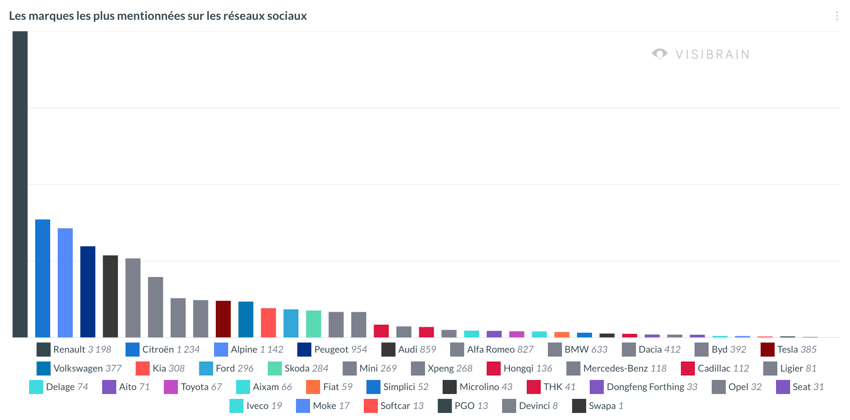Image resolution: width=850 pixels, height=420 pixels.
Task: Click the Seat 31 legend label
Action: 808,387
